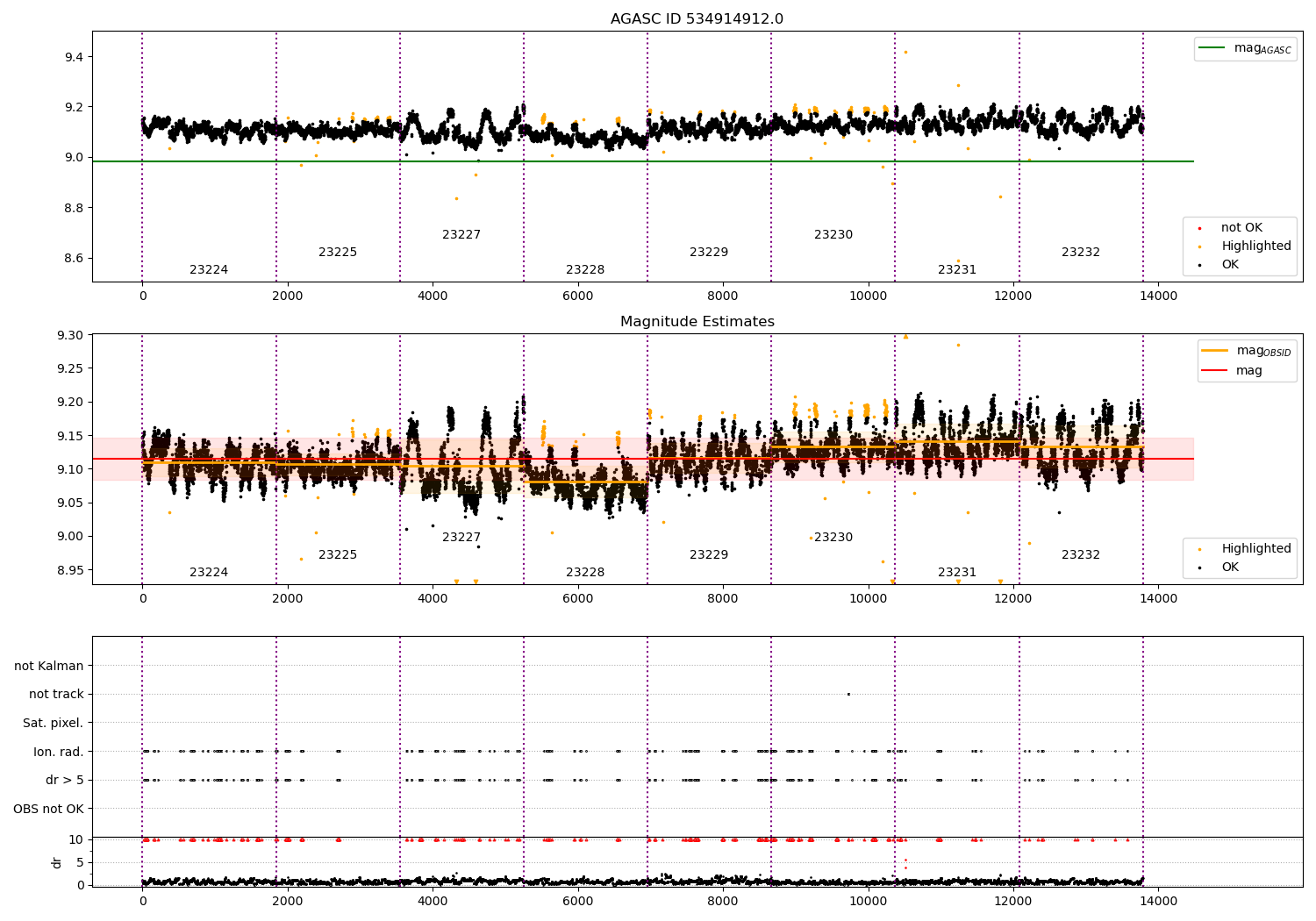Click the orange outlier point near 9.4 in top plot
This screenshot has height=921, width=1316.
pos(905,52)
